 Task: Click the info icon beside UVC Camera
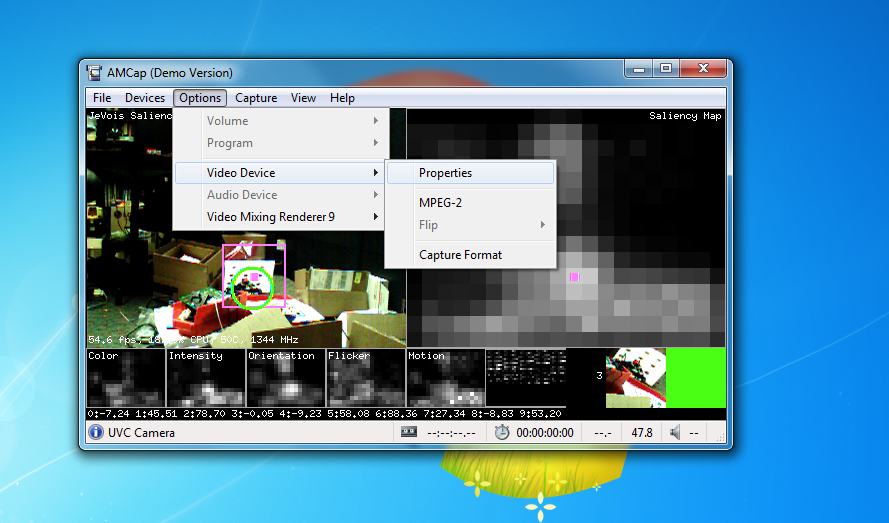[96, 432]
